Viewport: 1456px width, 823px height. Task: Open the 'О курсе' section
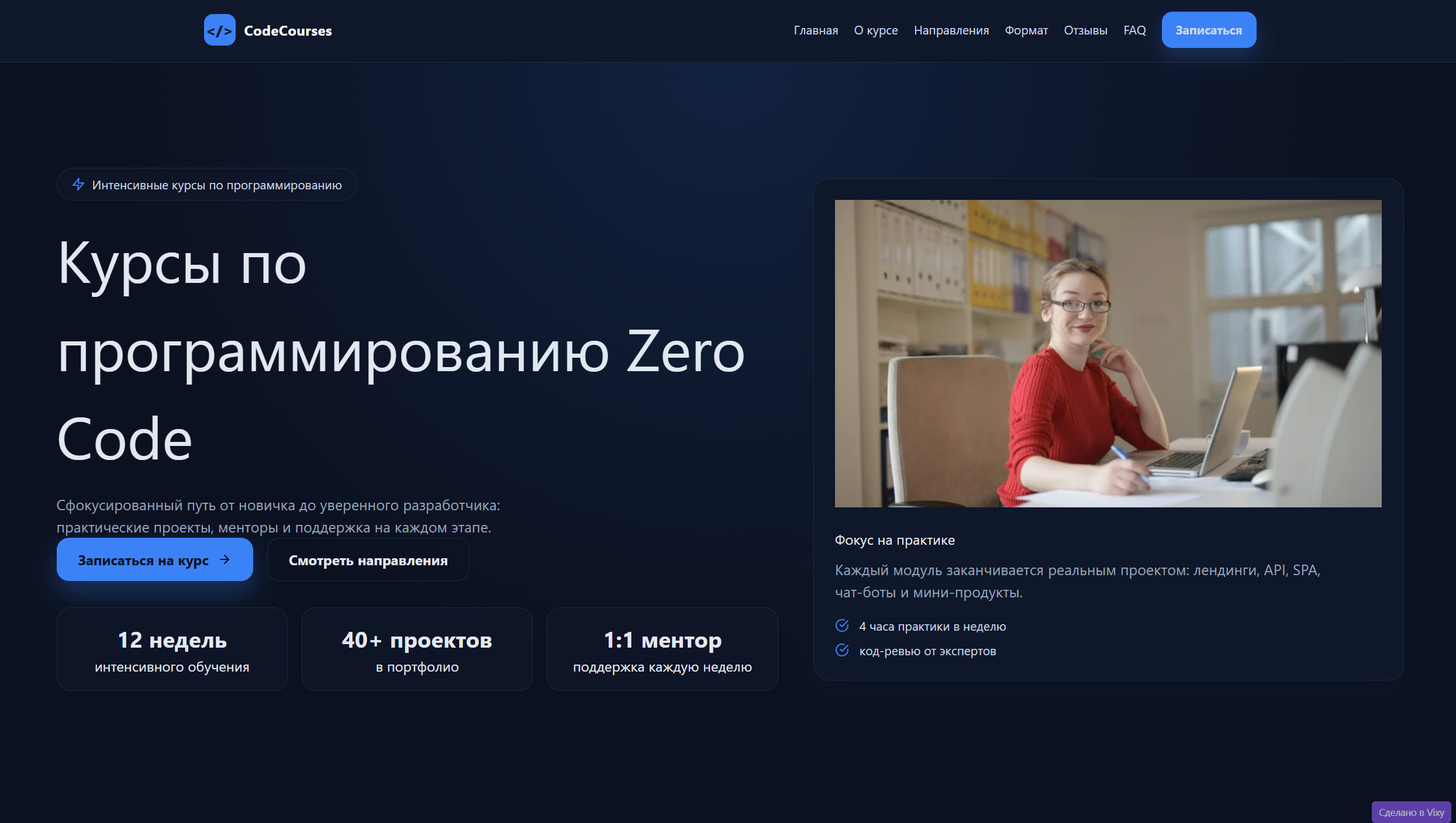(x=875, y=30)
